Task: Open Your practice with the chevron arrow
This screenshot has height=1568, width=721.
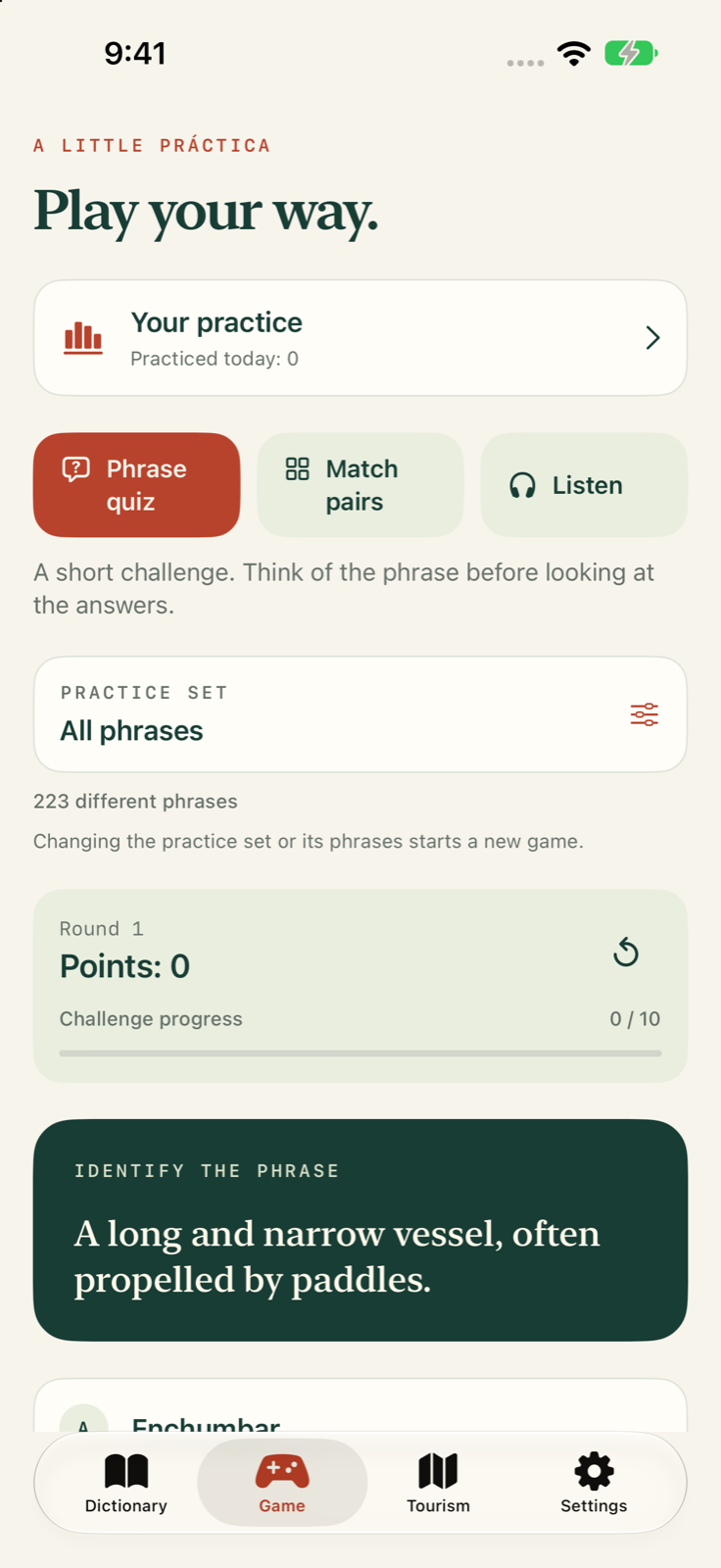Action: [652, 338]
